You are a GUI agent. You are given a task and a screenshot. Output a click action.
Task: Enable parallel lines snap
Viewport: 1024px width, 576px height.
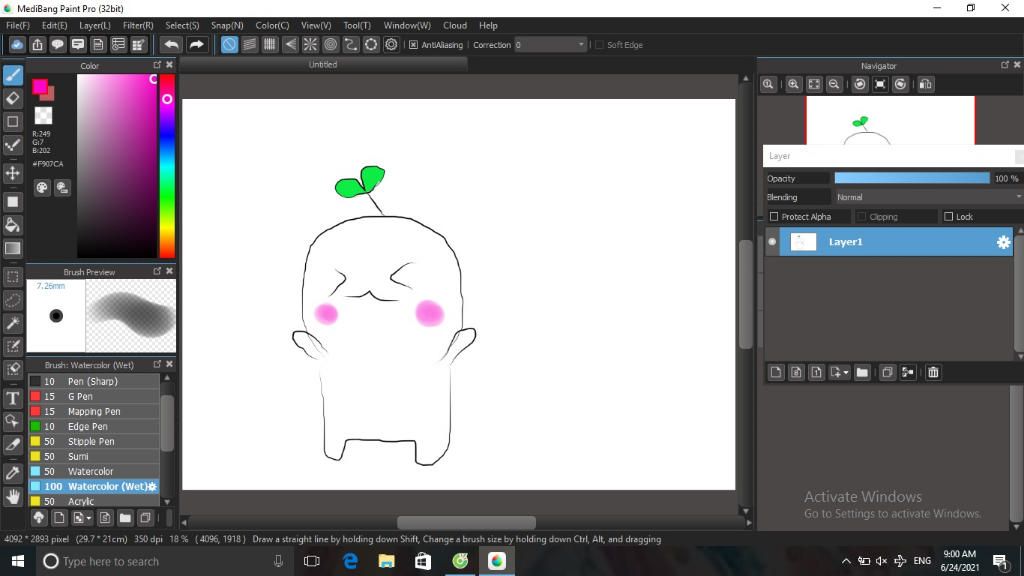point(249,44)
